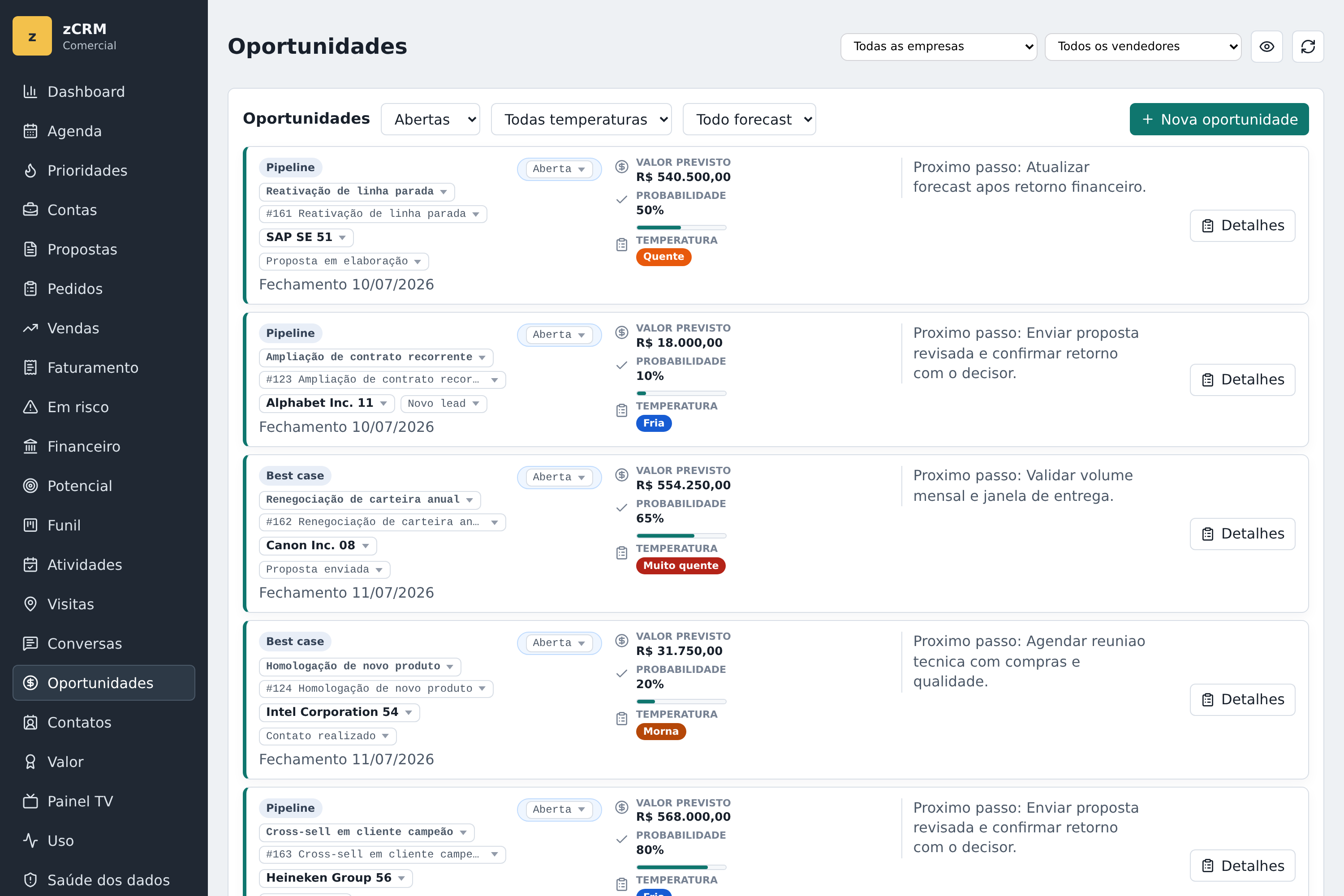This screenshot has width=1344, height=896.
Task: Expand the Todas temperaturas filter
Action: (581, 120)
